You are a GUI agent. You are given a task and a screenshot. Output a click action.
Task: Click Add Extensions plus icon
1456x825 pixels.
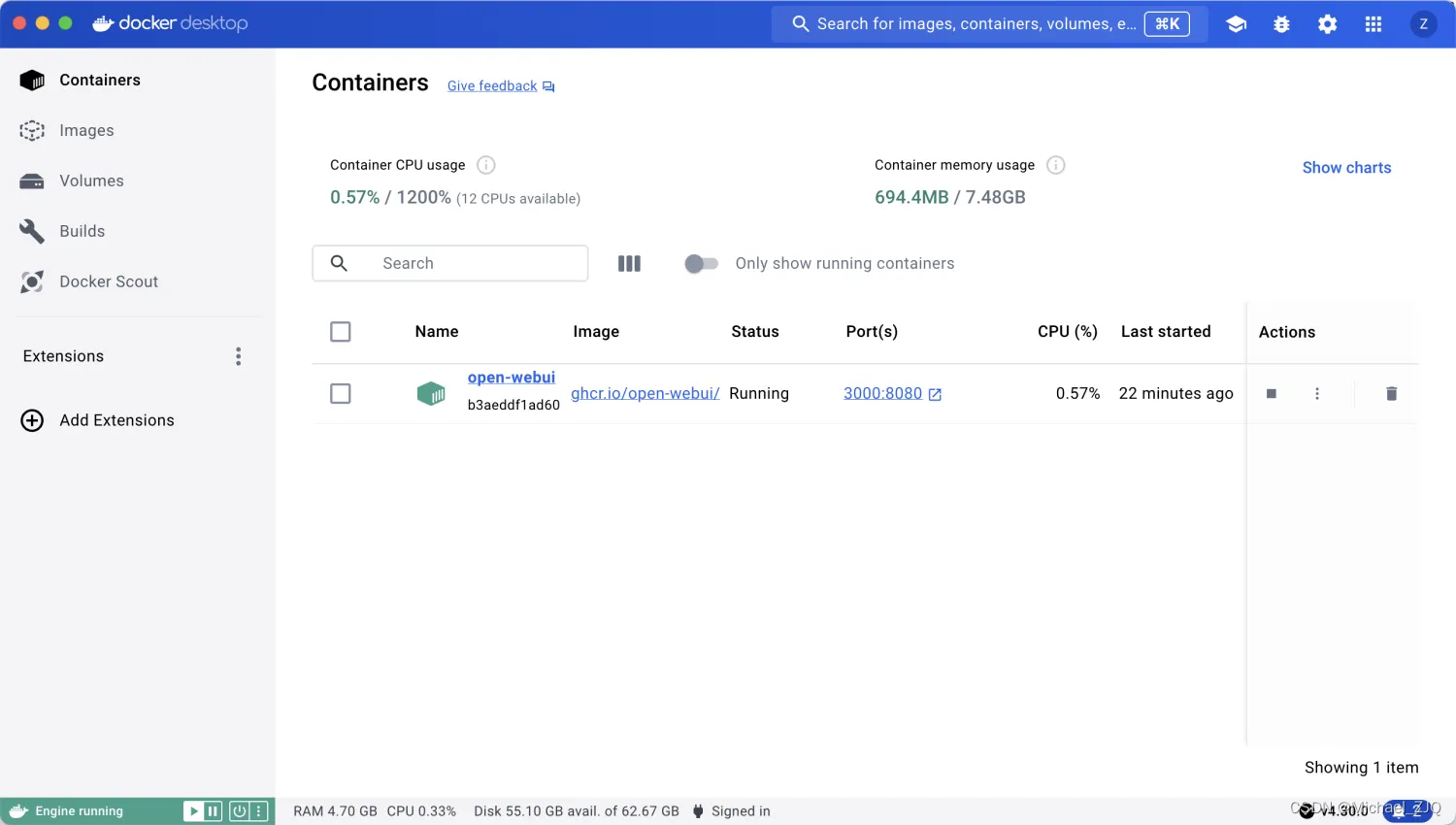tap(32, 420)
